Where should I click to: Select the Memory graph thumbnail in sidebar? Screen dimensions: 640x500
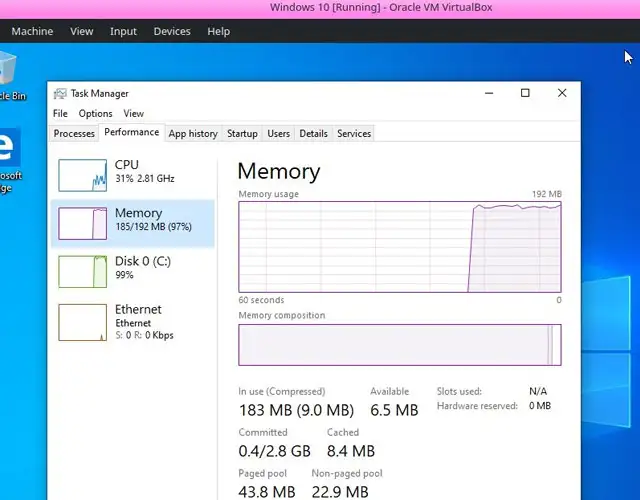coord(82,223)
